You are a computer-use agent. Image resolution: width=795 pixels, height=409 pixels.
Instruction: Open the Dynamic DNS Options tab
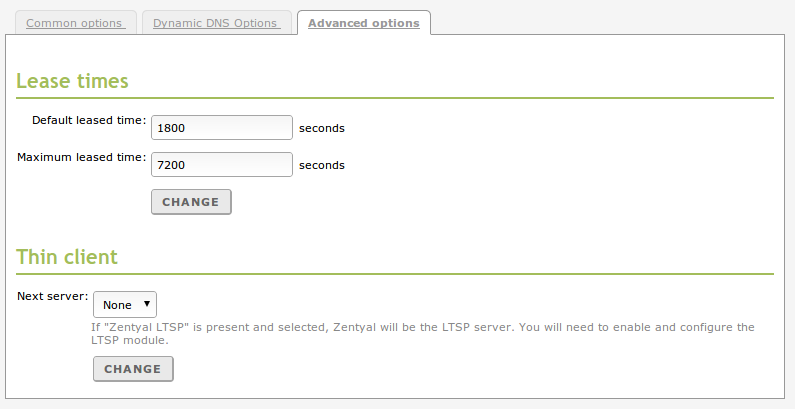click(216, 23)
